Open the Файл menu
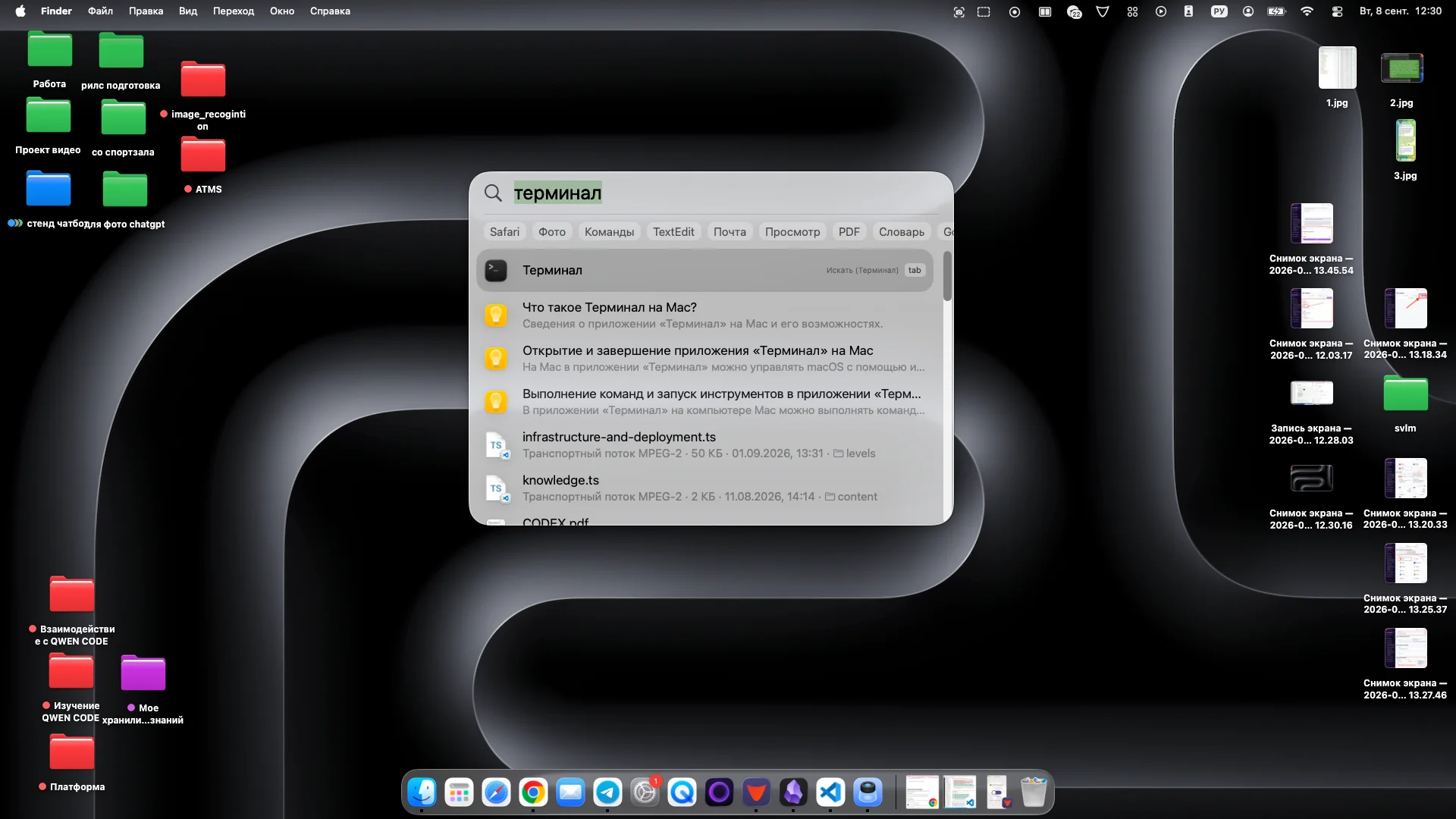This screenshot has width=1456, height=819. pyautogui.click(x=100, y=11)
